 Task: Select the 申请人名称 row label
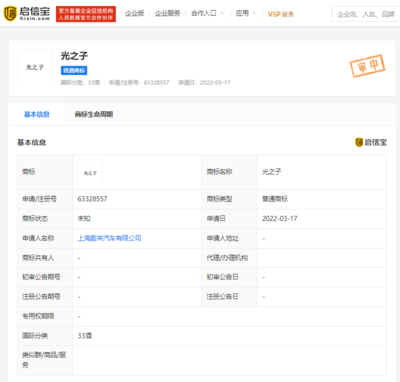pos(38,238)
